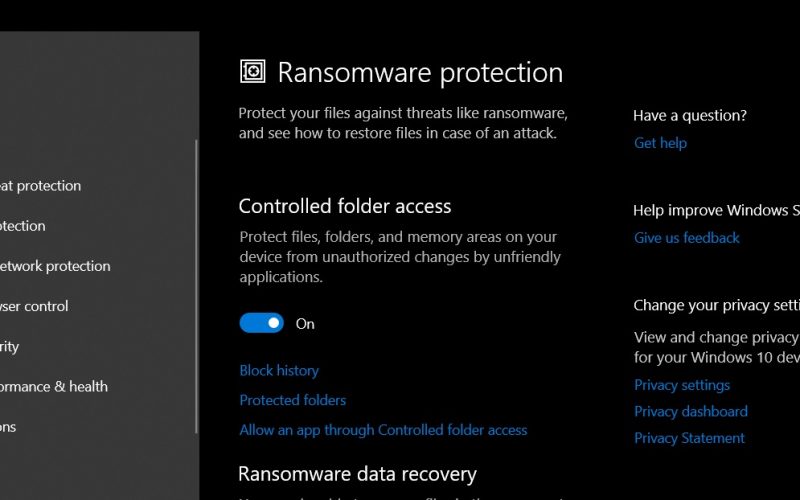
Task: Select Firewall & network protection sidebar item
Action: pos(55,266)
